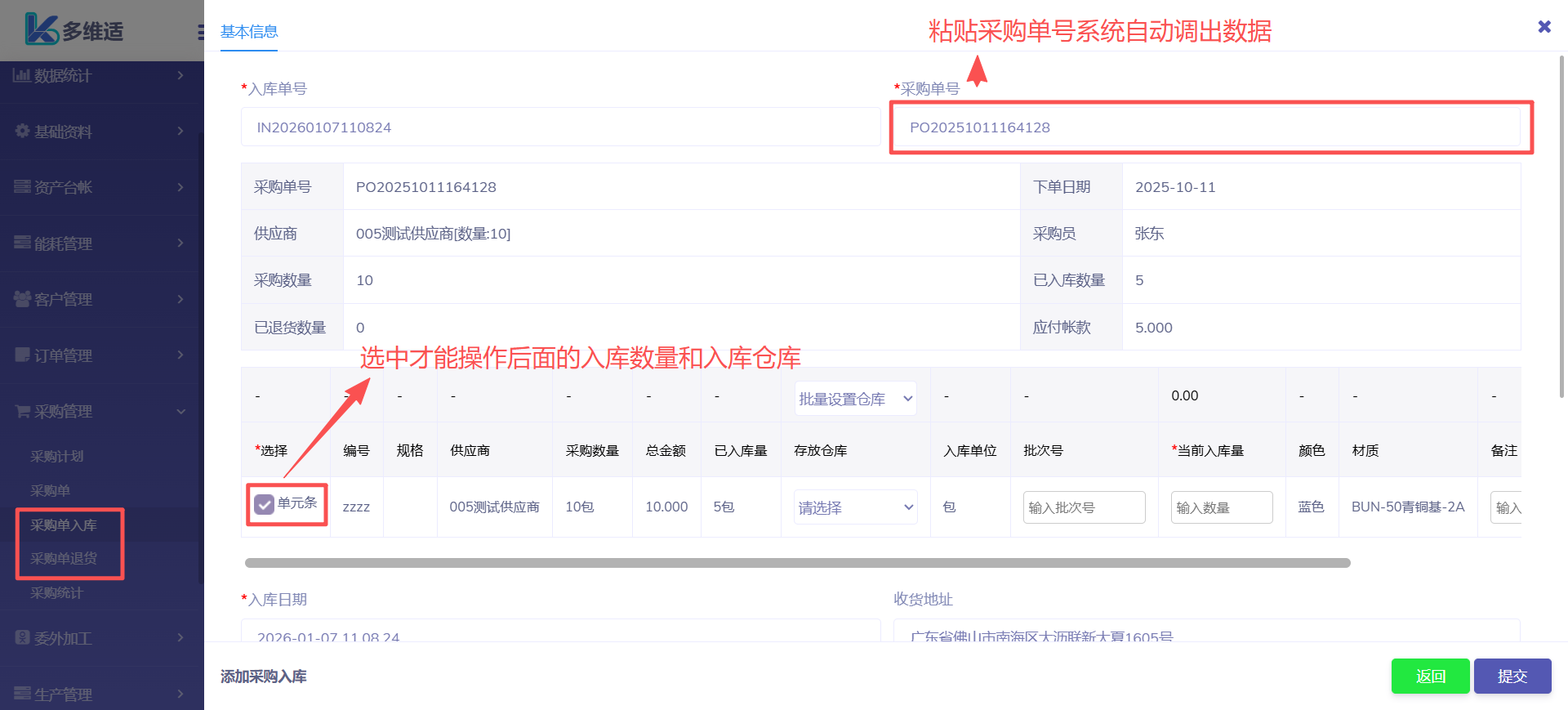Toggle the 单元条 row selection checkbox
This screenshot has width=1568, height=710.
click(x=264, y=504)
